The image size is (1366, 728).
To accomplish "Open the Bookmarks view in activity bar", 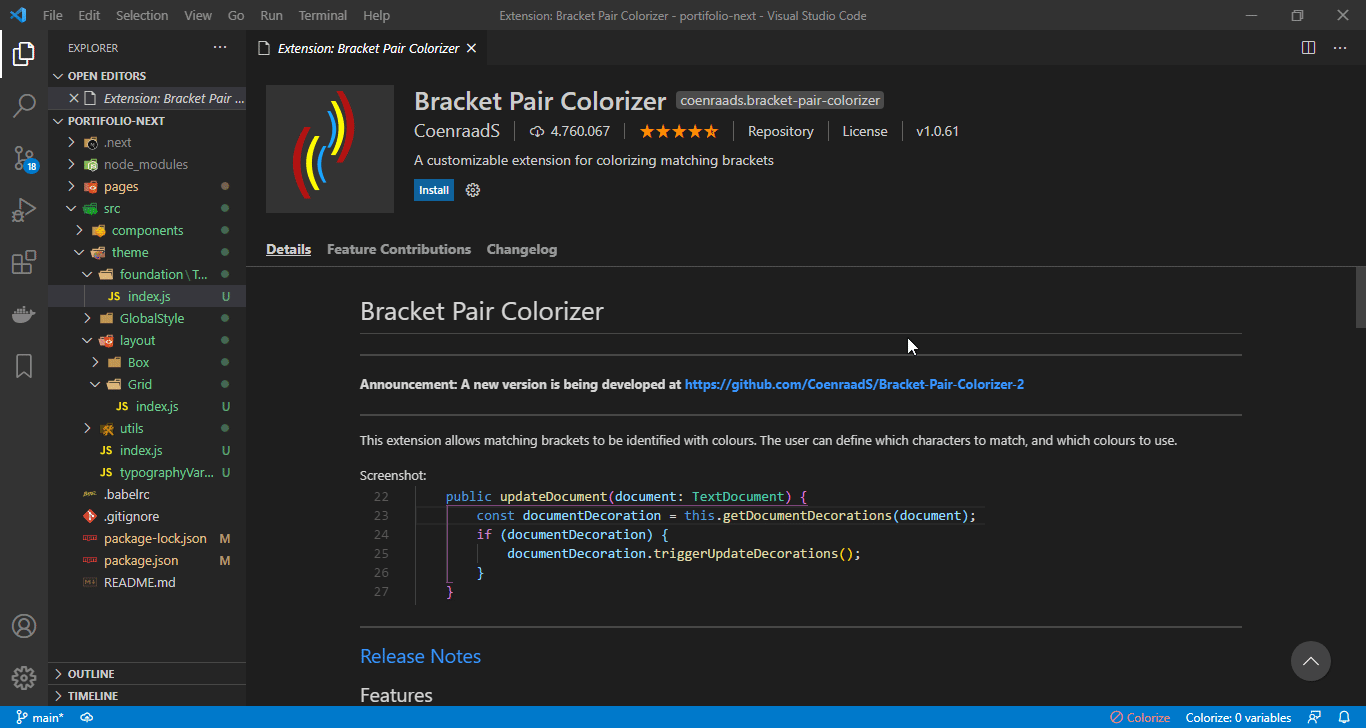I will point(24,366).
